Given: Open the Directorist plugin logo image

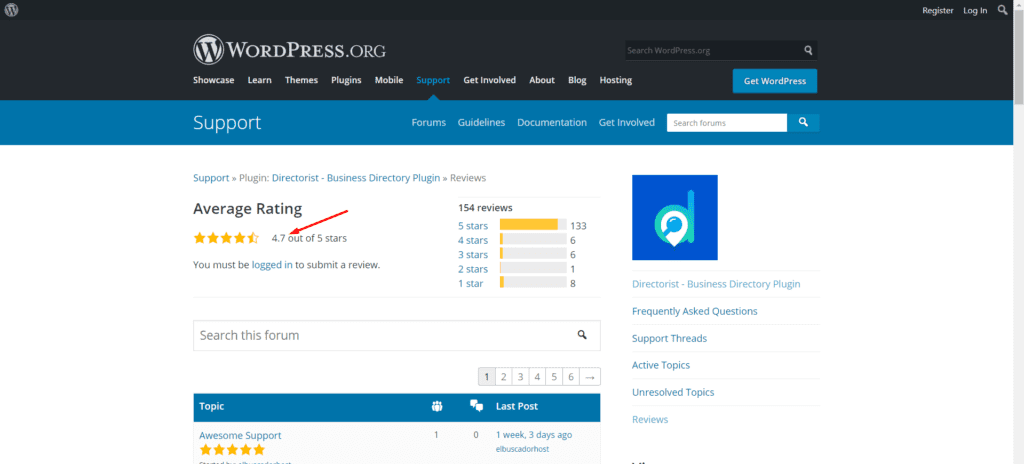Looking at the screenshot, I should [x=675, y=218].
